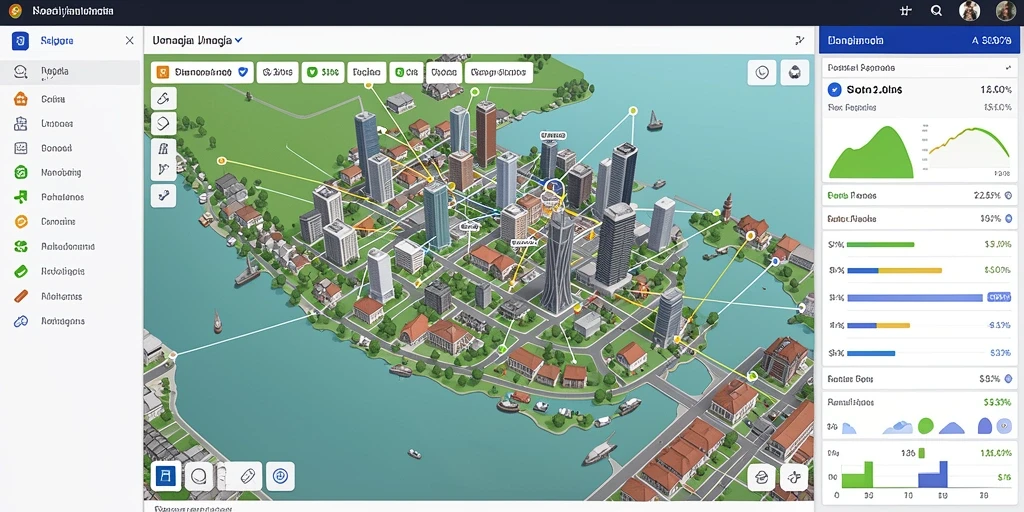Open the green Monobaing sidebar icon
This screenshot has width=1024, height=512.
(x=21, y=172)
